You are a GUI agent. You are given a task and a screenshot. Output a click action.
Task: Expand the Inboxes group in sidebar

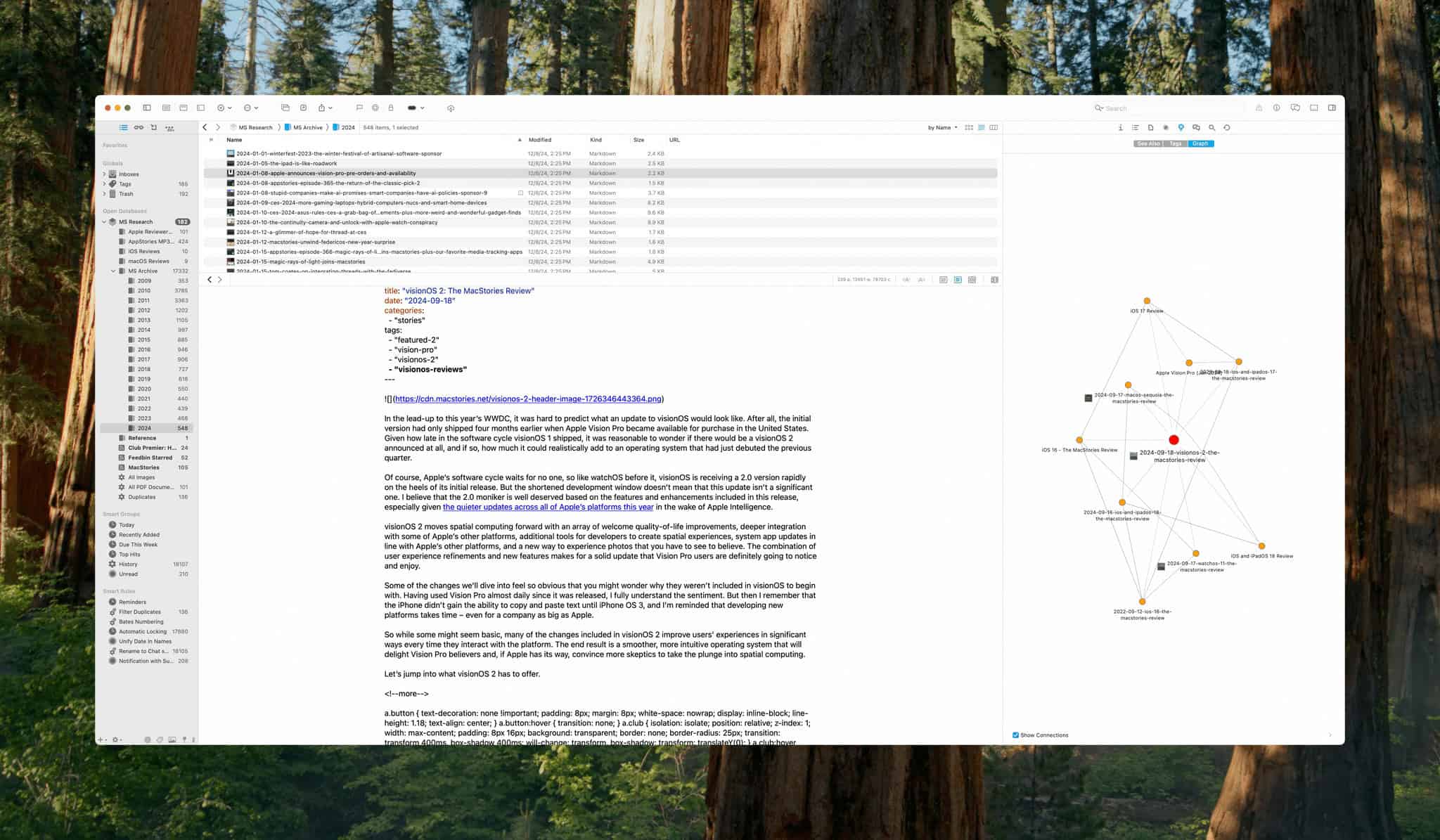coord(105,174)
